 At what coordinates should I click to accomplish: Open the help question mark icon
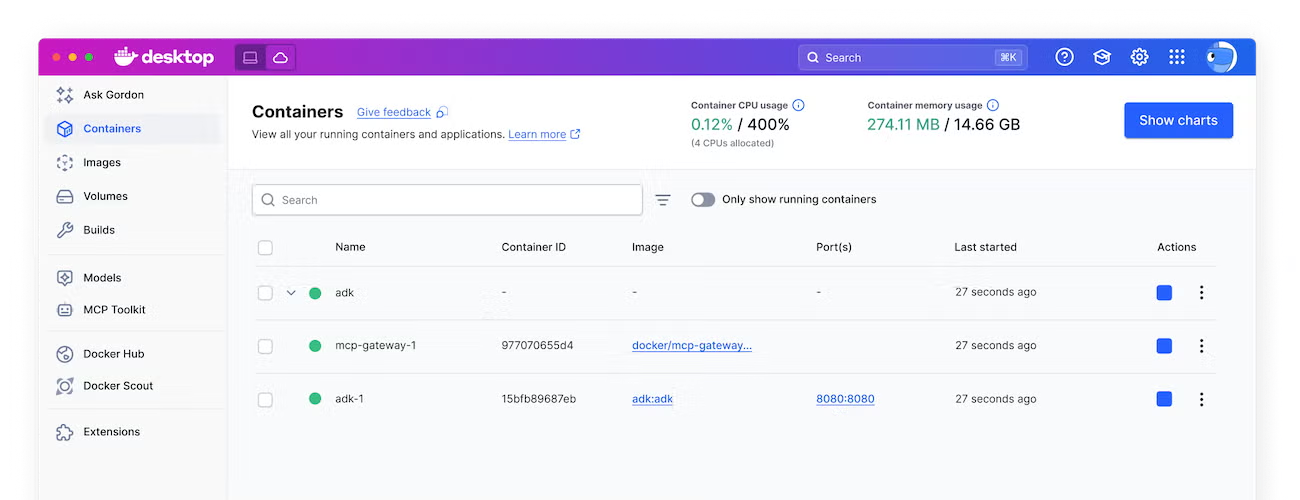(x=1065, y=58)
